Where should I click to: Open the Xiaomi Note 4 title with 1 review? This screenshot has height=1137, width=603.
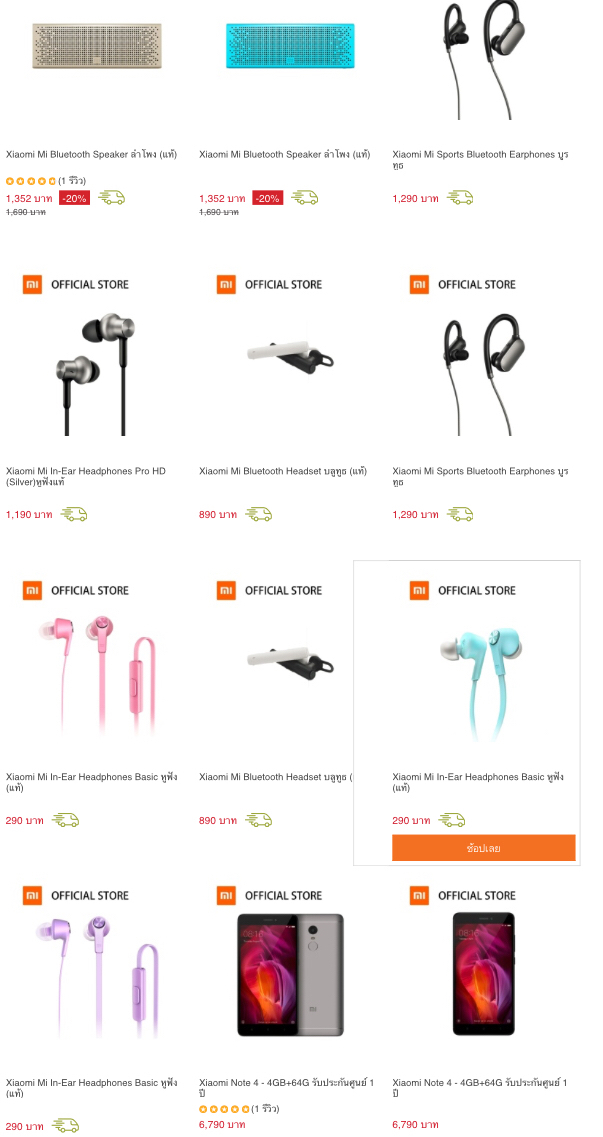287,1088
